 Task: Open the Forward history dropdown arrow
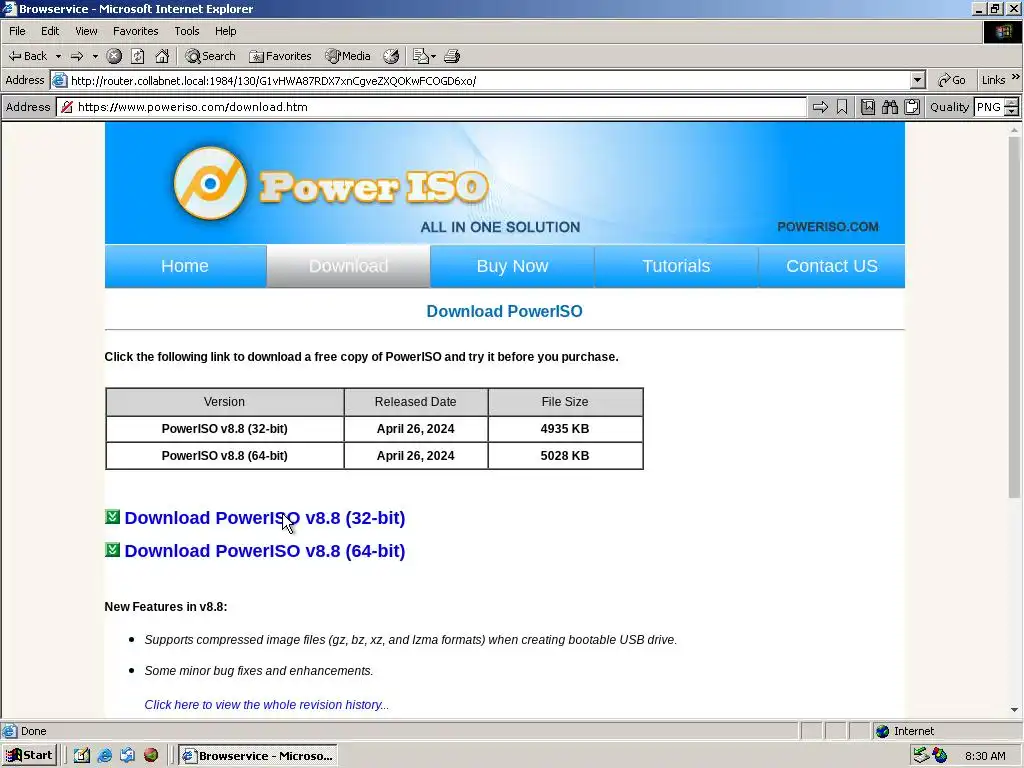point(95,57)
